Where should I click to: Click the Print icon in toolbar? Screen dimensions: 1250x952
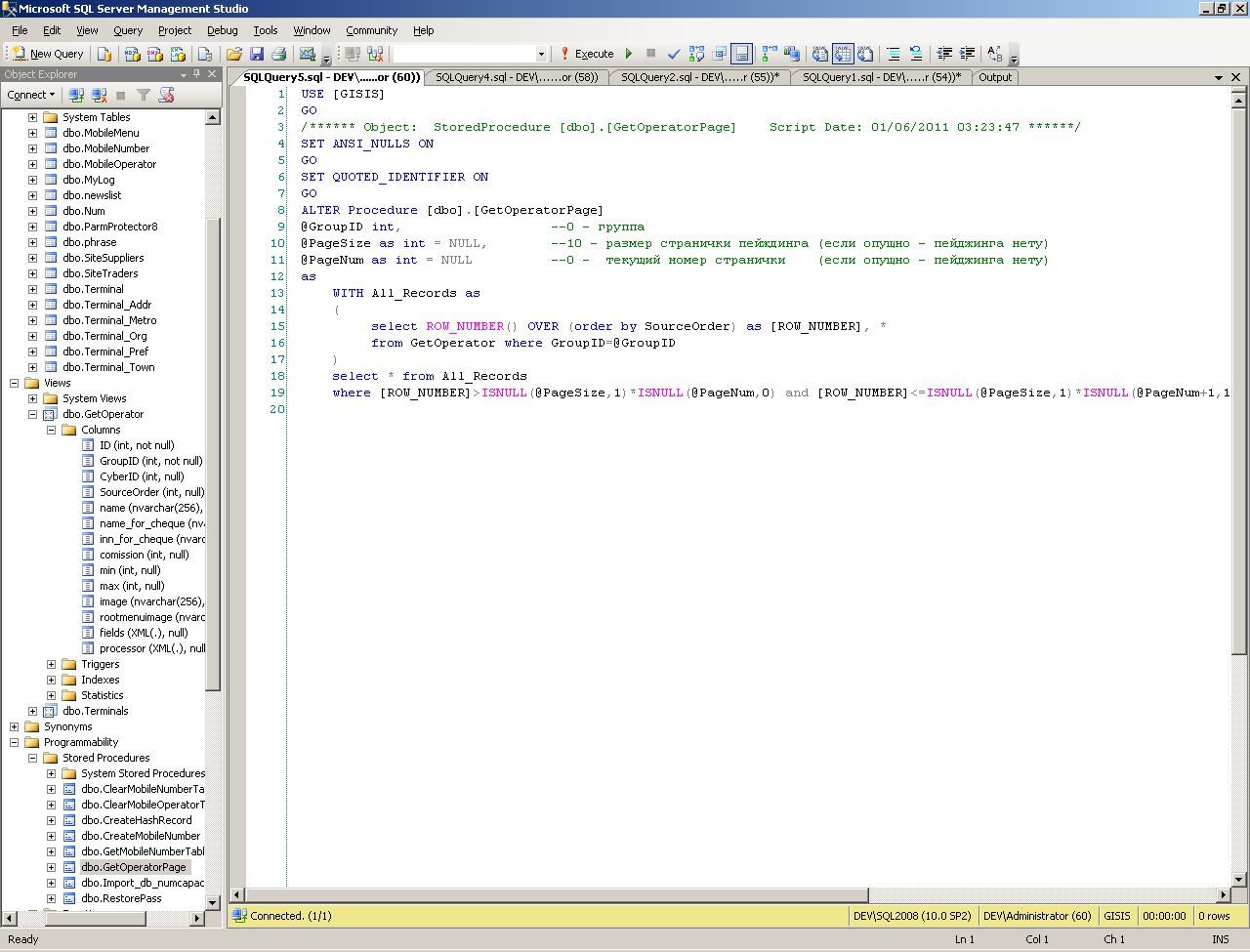pos(278,54)
